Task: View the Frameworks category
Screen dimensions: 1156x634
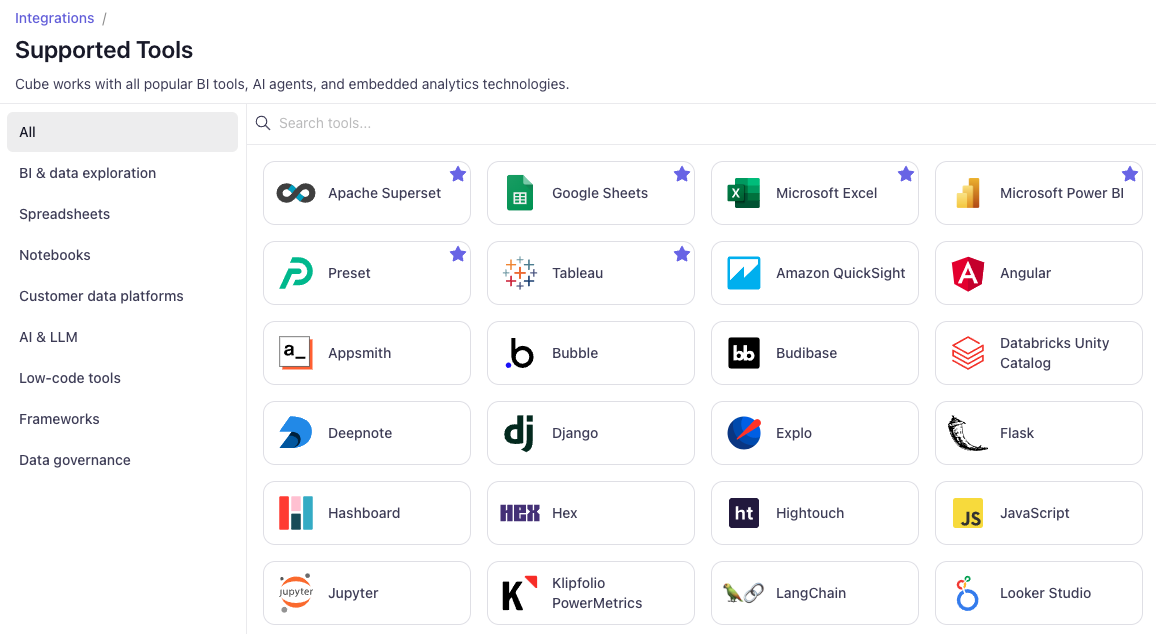Action: [x=122, y=419]
